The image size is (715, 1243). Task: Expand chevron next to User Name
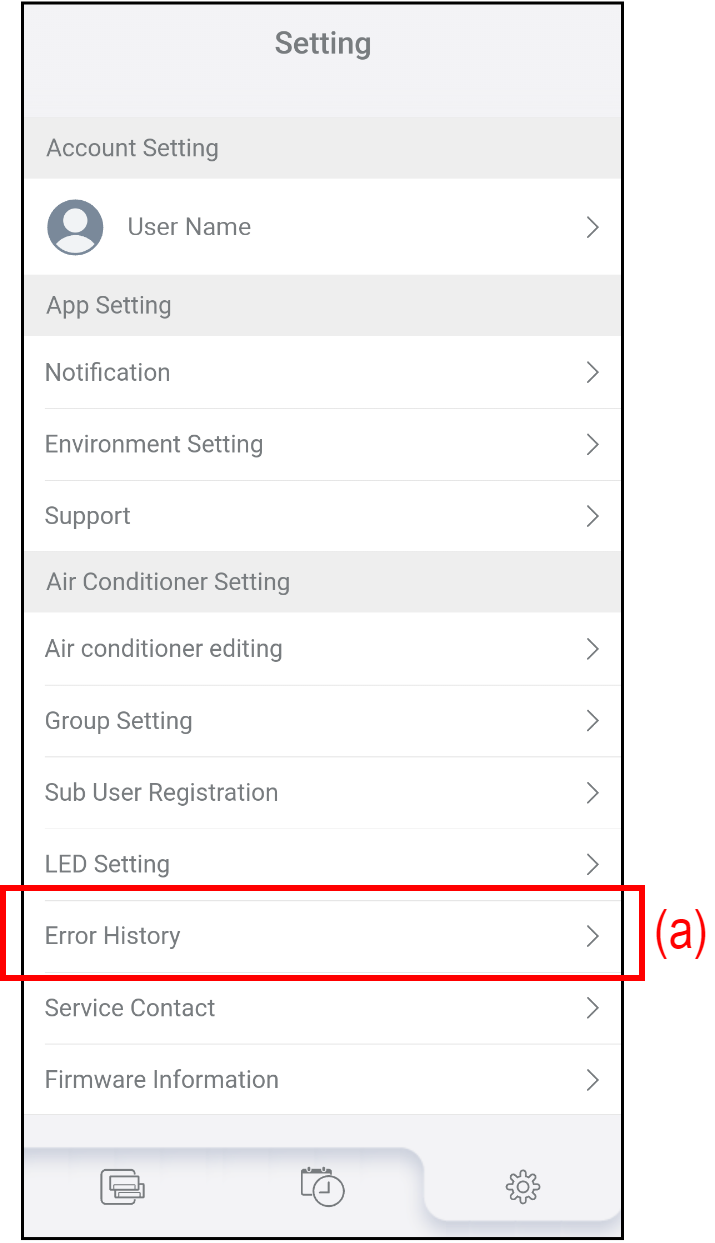(x=592, y=228)
